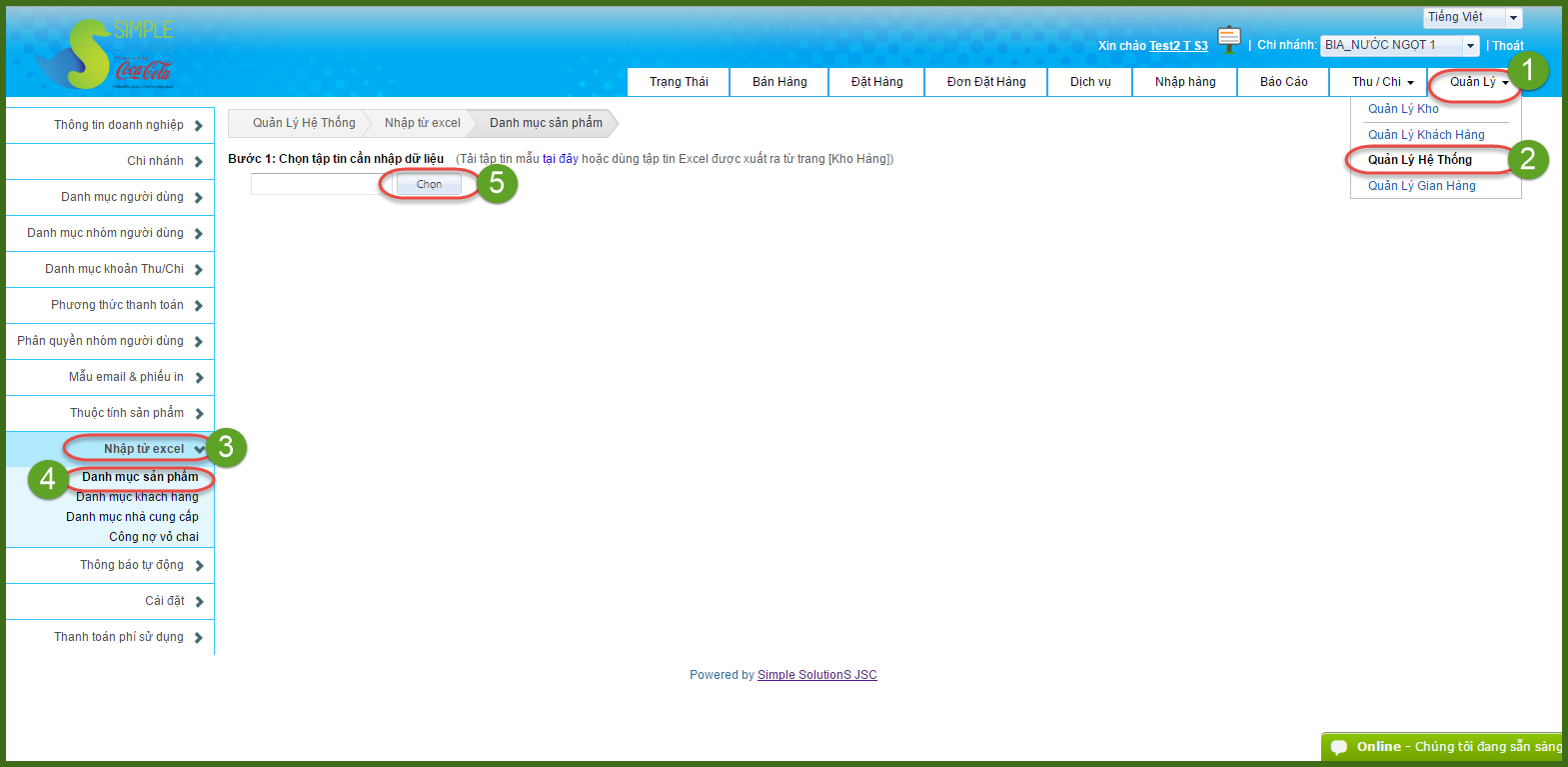
Task: Click the Thoát logout link
Action: tap(1508, 46)
